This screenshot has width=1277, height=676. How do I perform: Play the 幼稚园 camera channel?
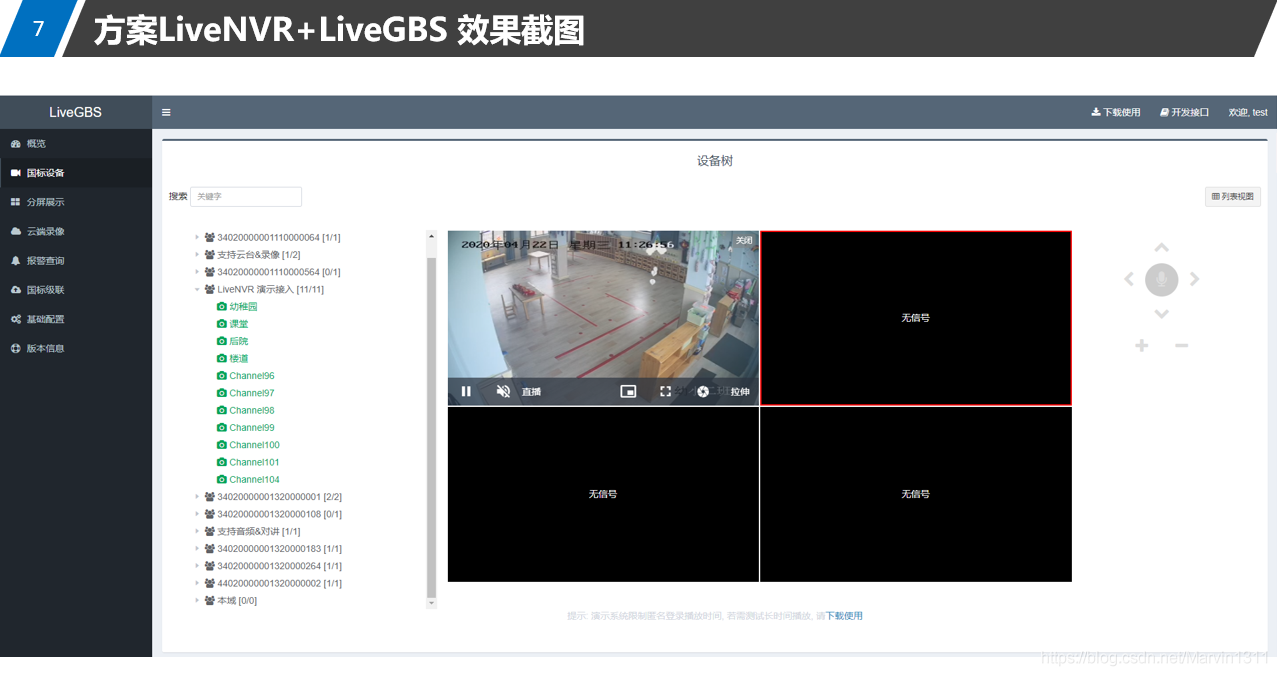coord(243,307)
